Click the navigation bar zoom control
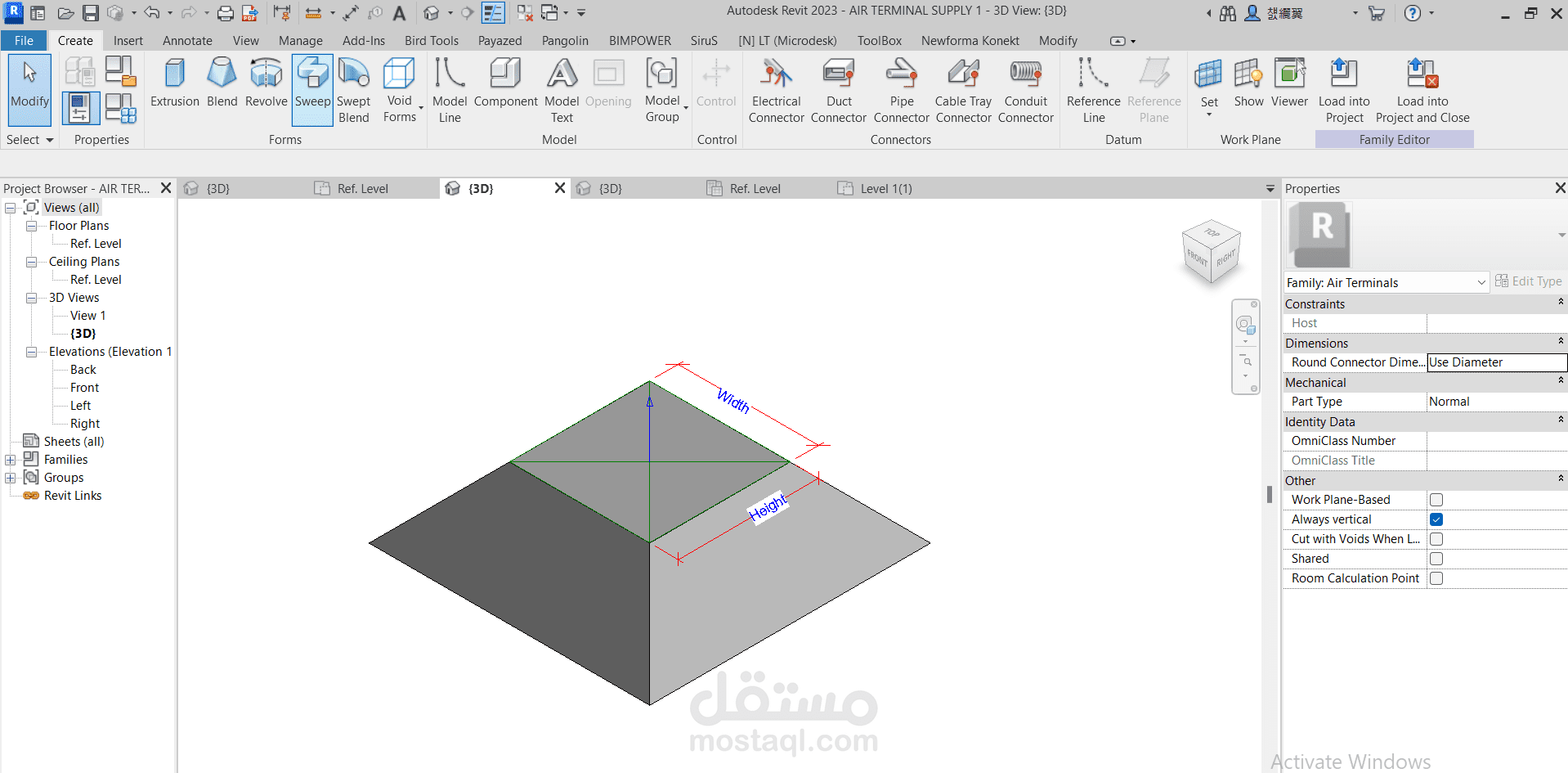This screenshot has width=1568, height=773. coord(1247,362)
